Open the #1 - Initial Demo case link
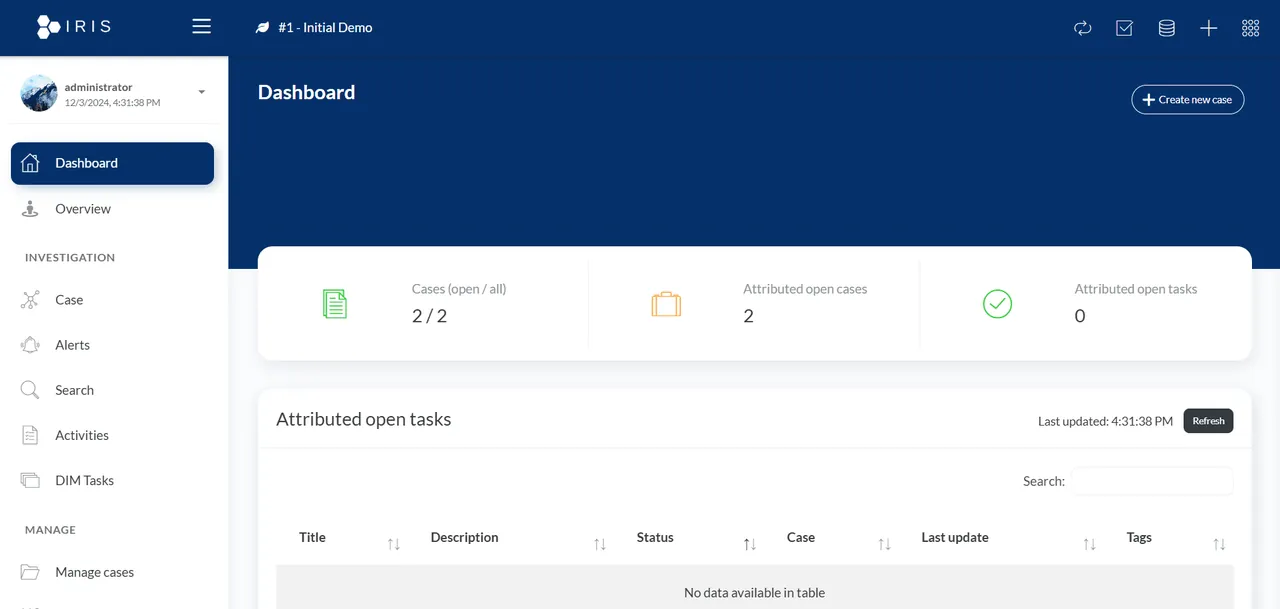Image resolution: width=1280 pixels, height=609 pixels. (x=325, y=28)
